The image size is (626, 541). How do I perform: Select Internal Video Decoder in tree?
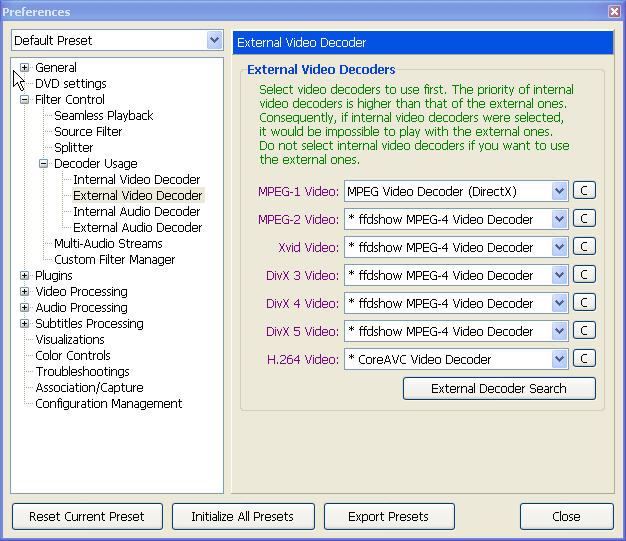coord(136,180)
